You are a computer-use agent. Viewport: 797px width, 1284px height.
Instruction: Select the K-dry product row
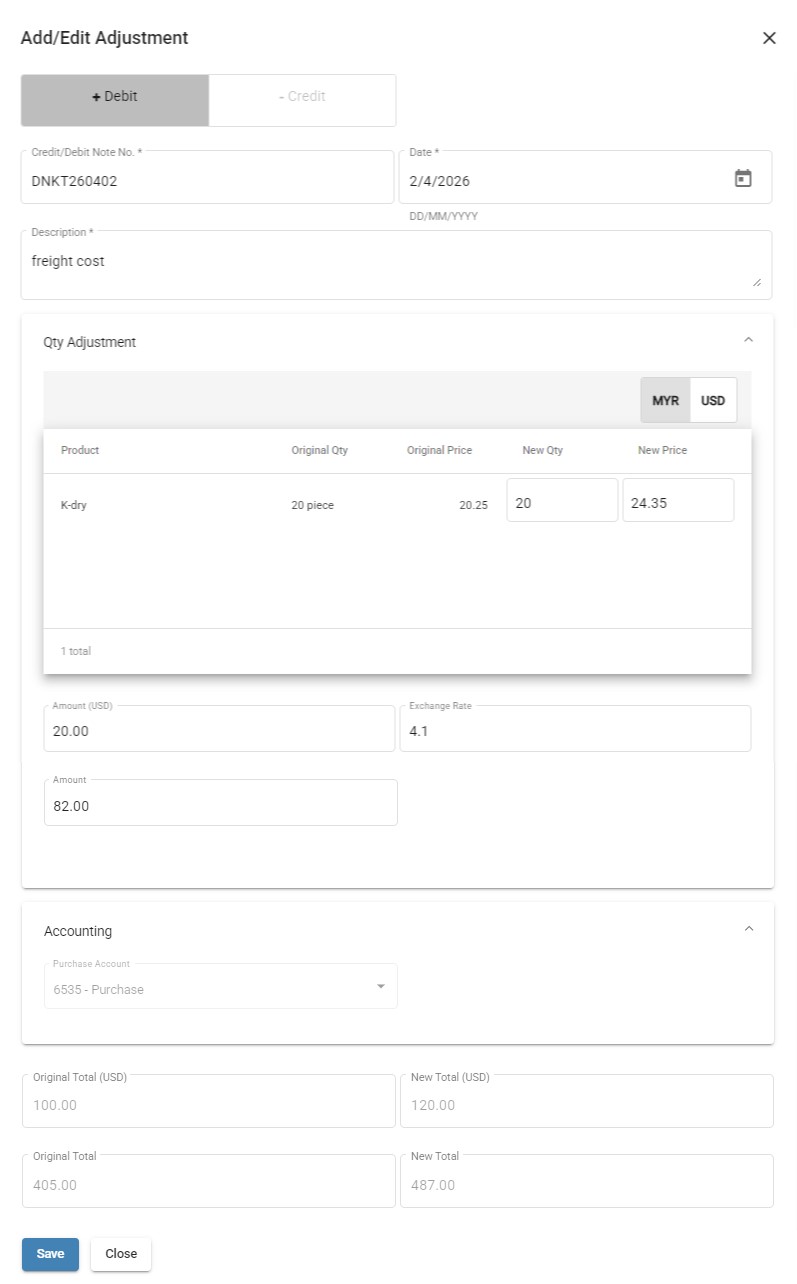tap(397, 505)
